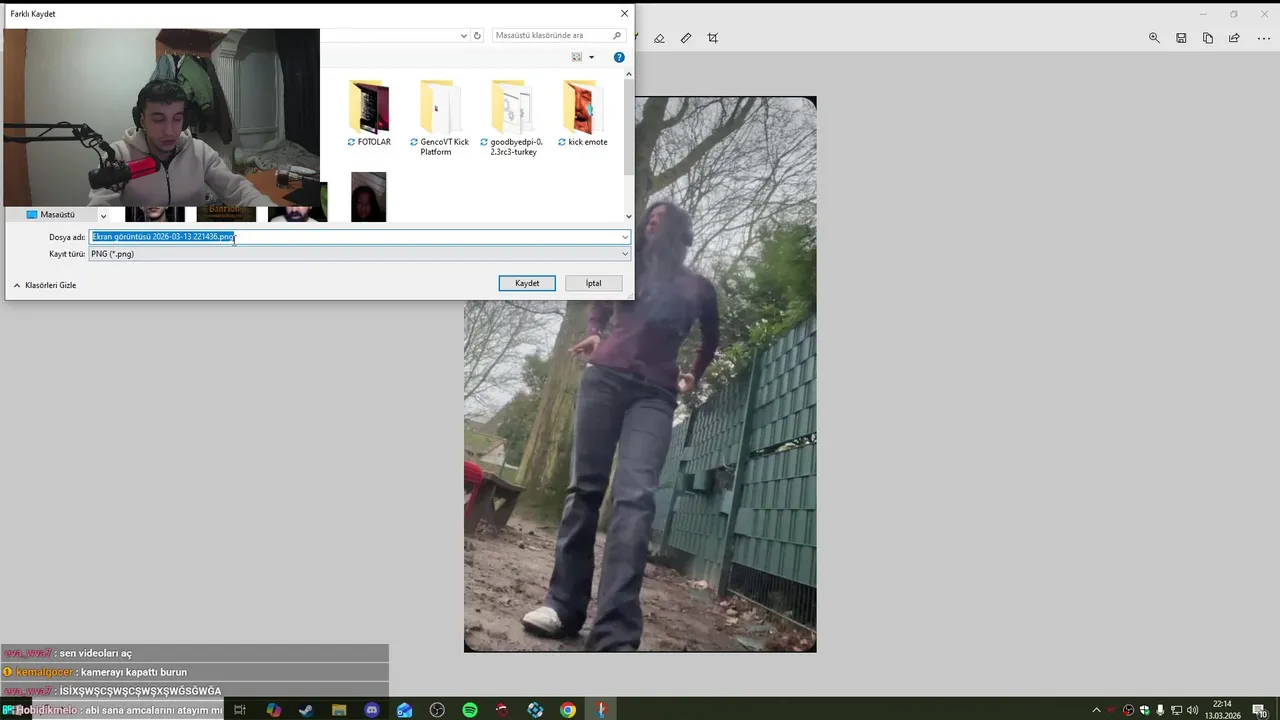
Task: Open Google Chrome from taskbar
Action: 568,710
